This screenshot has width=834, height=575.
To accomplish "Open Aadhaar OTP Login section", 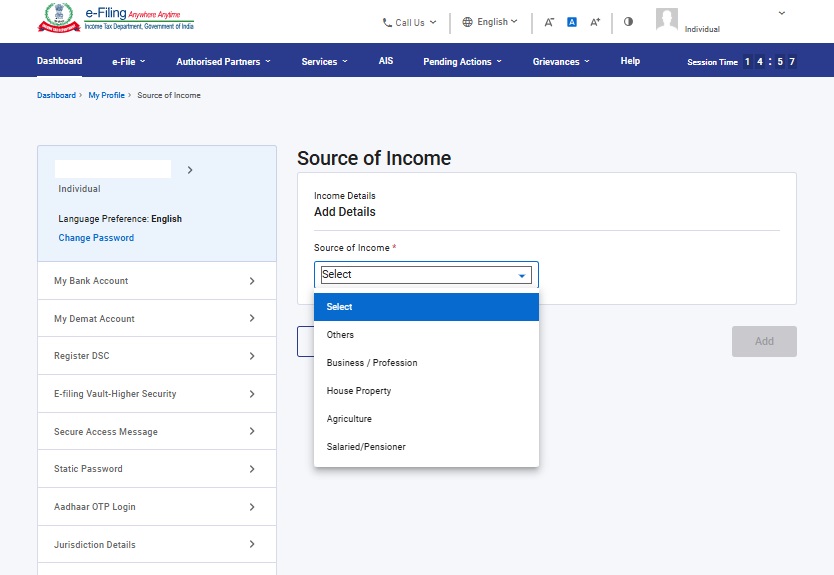I will click(157, 507).
